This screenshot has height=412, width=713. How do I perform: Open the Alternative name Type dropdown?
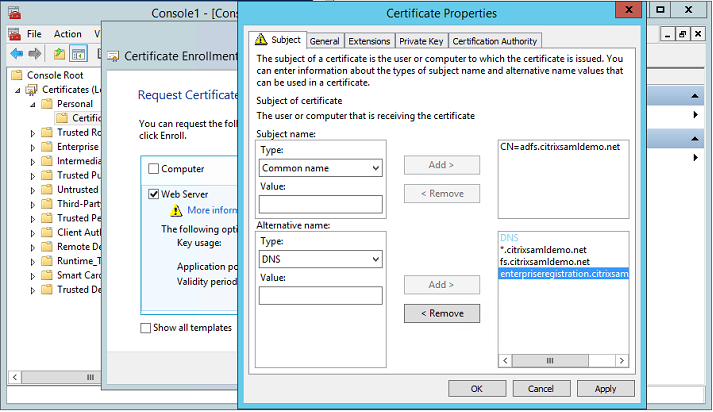click(320, 259)
